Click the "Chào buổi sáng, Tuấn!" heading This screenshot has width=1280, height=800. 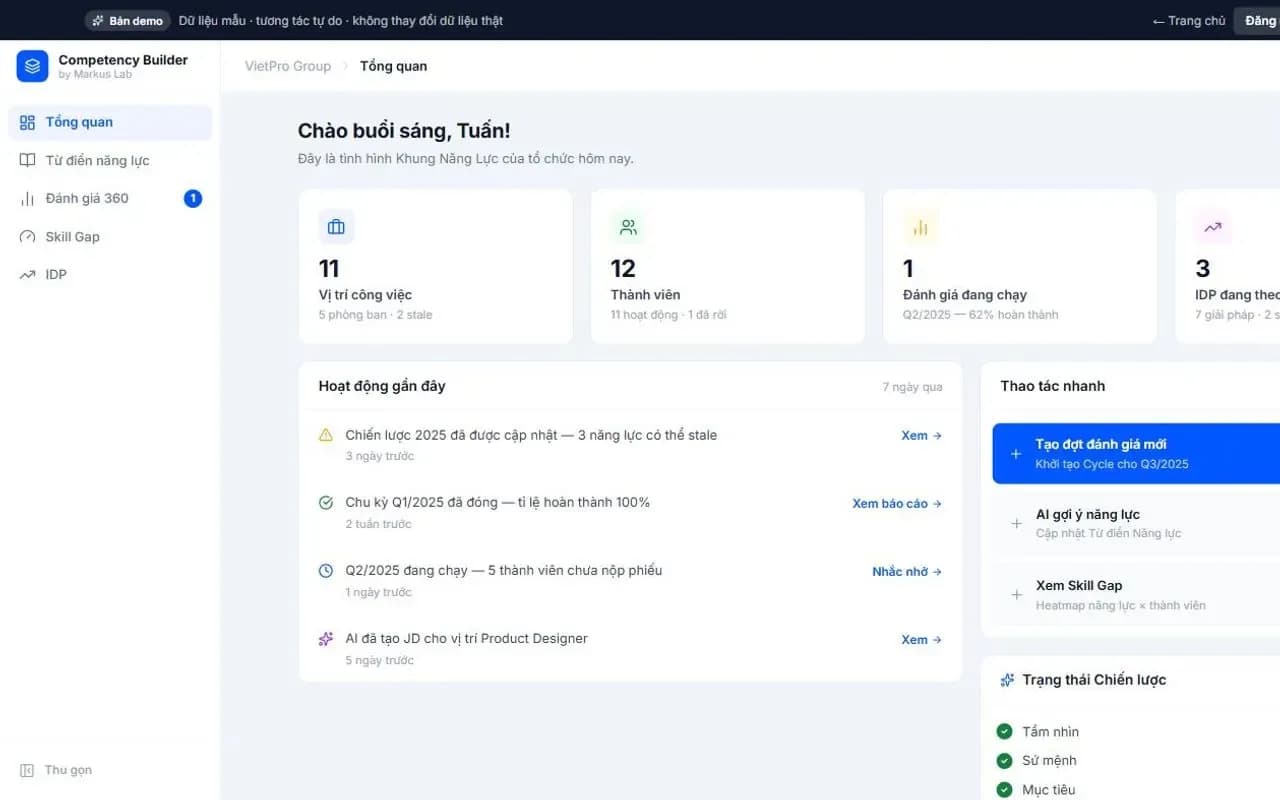coord(404,131)
